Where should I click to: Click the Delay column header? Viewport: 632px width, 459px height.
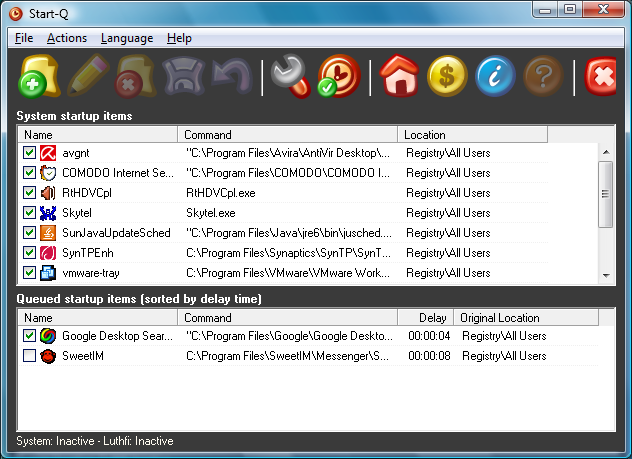pyautogui.click(x=426, y=318)
